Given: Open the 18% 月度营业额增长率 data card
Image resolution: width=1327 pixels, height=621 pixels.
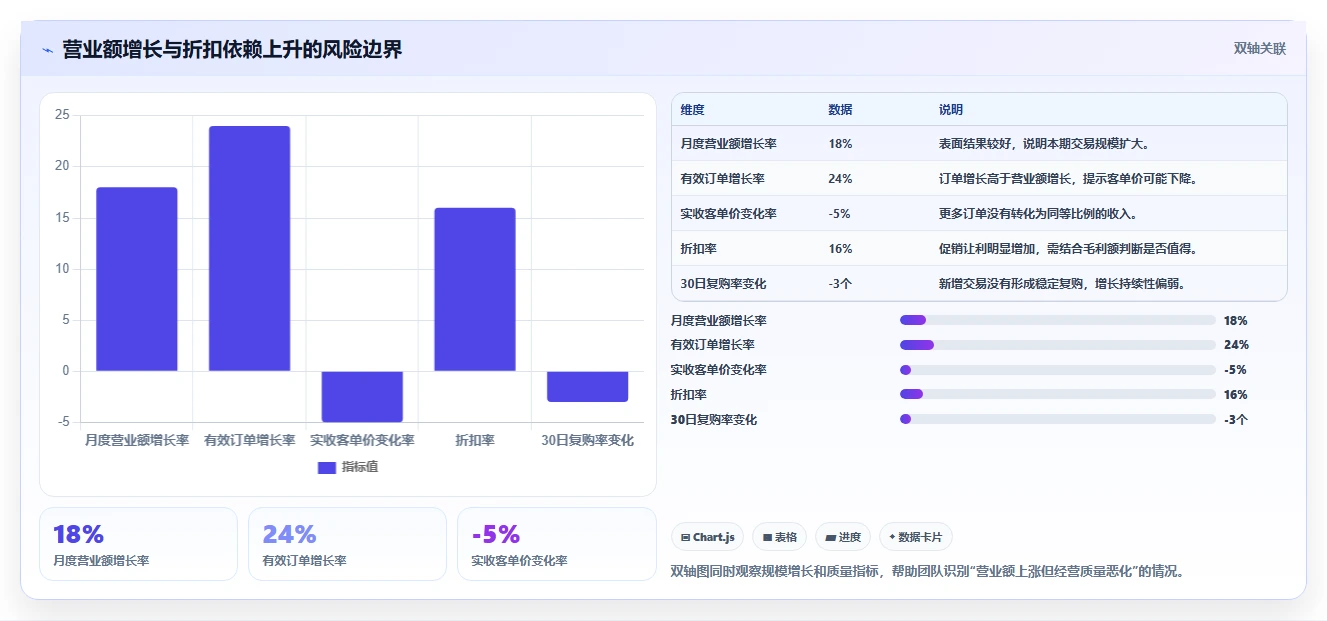Looking at the screenshot, I should [x=138, y=544].
